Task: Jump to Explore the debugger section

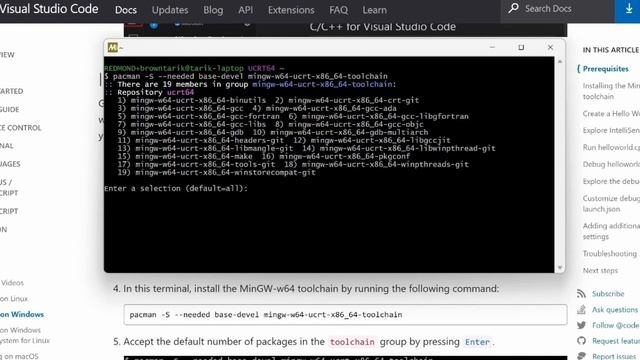Action: 611,181
